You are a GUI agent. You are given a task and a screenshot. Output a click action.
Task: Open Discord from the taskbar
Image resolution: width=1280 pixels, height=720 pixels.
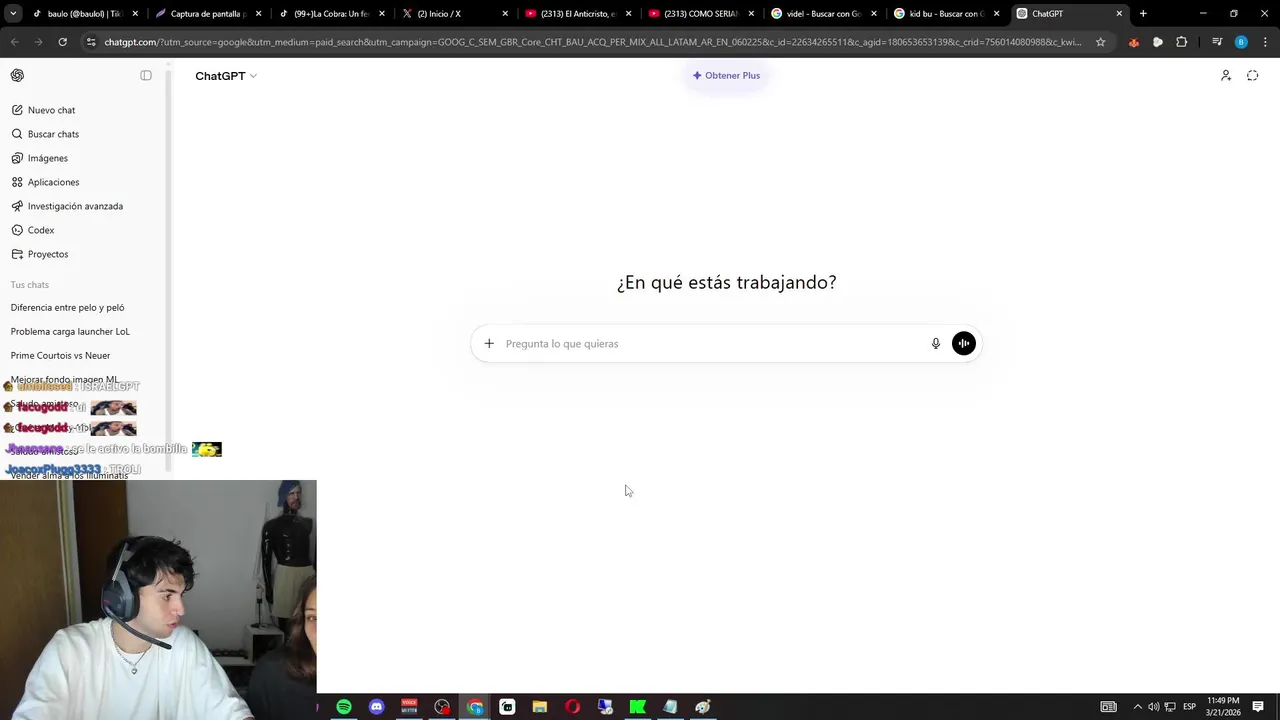tap(376, 707)
